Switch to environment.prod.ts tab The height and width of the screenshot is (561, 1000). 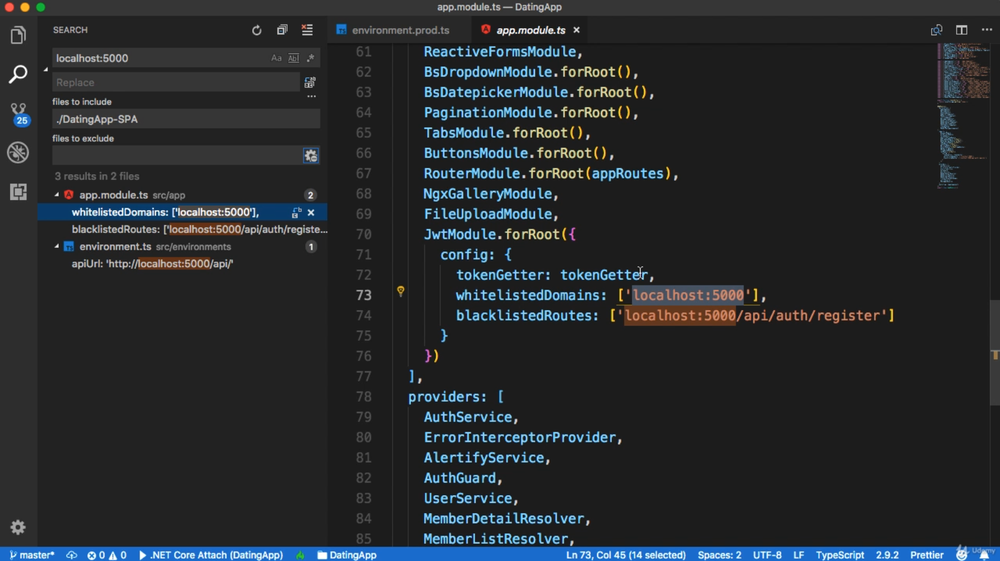click(x=400, y=30)
